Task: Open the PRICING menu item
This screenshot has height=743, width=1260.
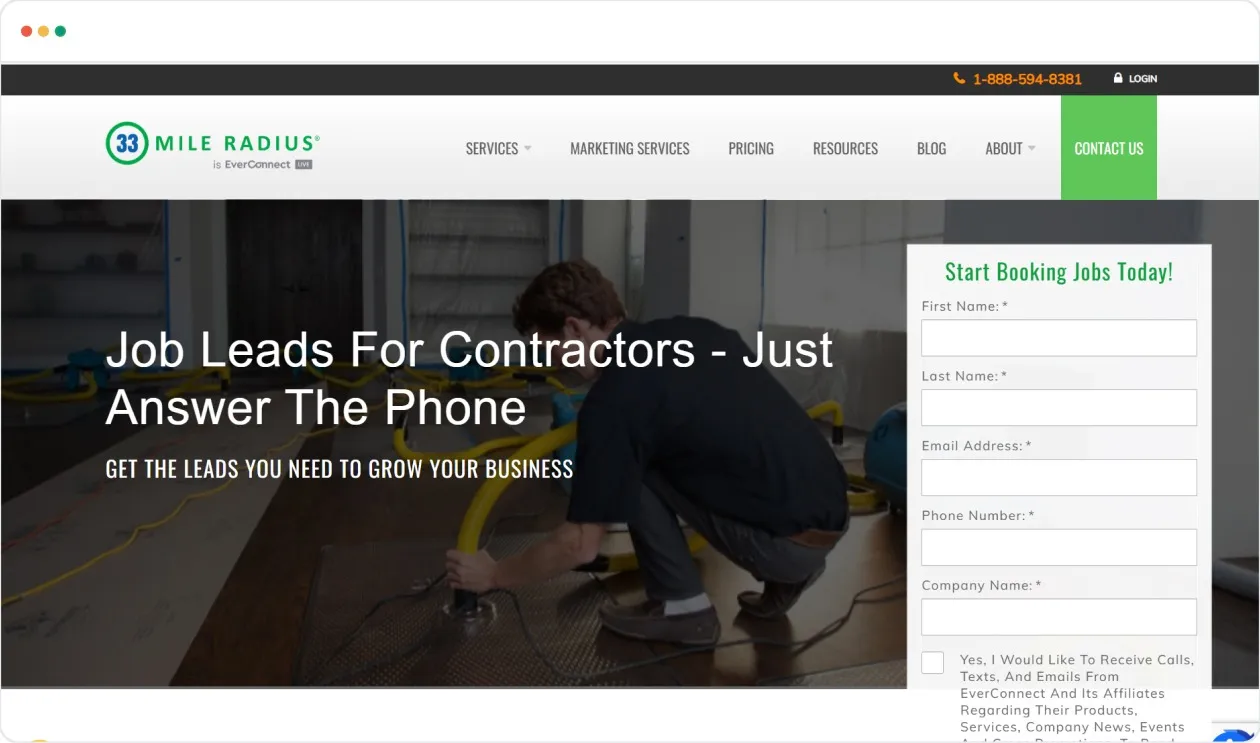Action: [751, 148]
